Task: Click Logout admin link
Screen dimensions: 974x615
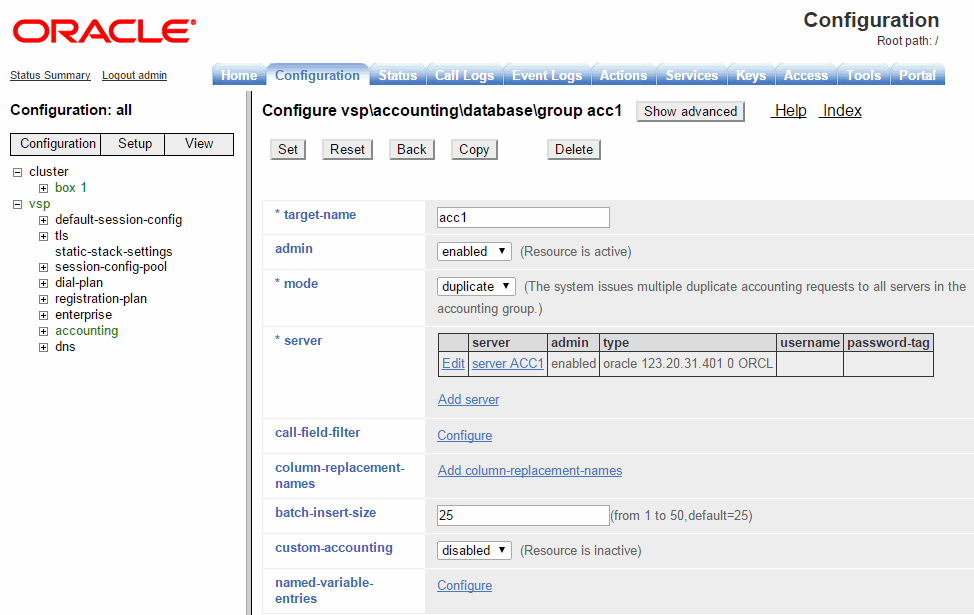Action: [134, 75]
